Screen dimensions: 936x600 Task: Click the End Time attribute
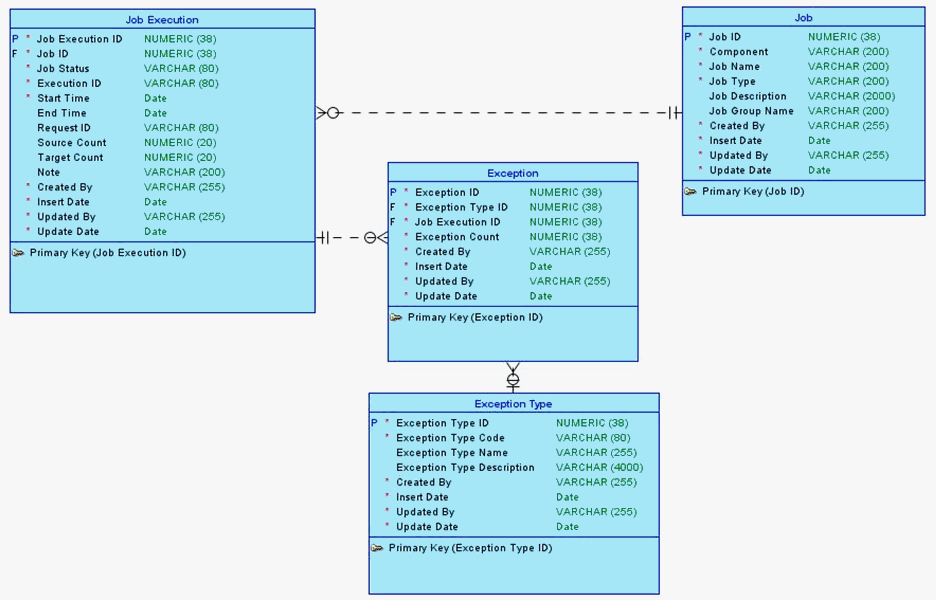pos(61,113)
